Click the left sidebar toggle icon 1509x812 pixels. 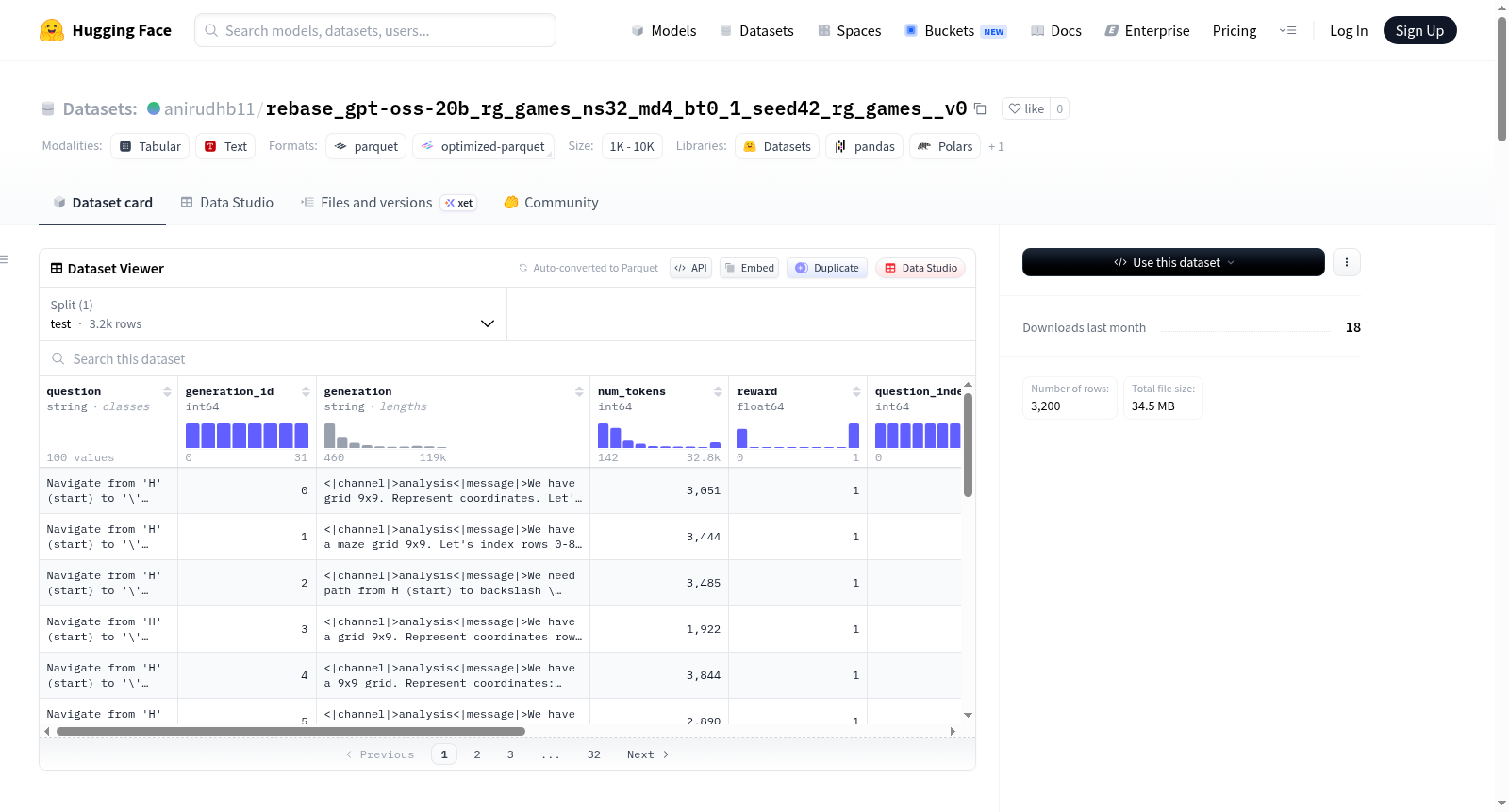tap(4, 259)
